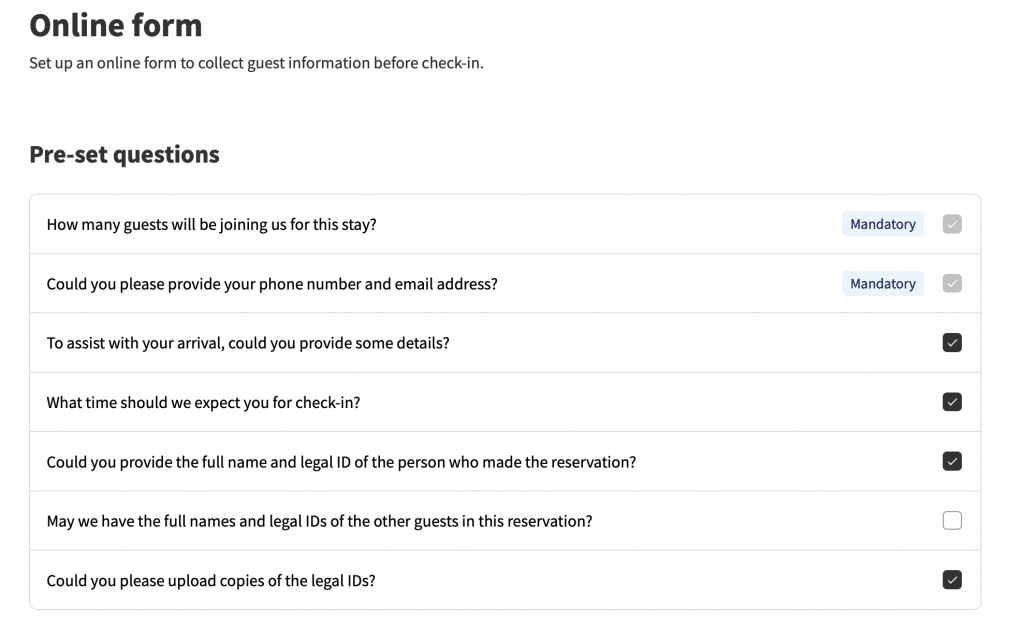Click the Pre-set questions section heading
Image resolution: width=1024 pixels, height=639 pixels.
[124, 155]
